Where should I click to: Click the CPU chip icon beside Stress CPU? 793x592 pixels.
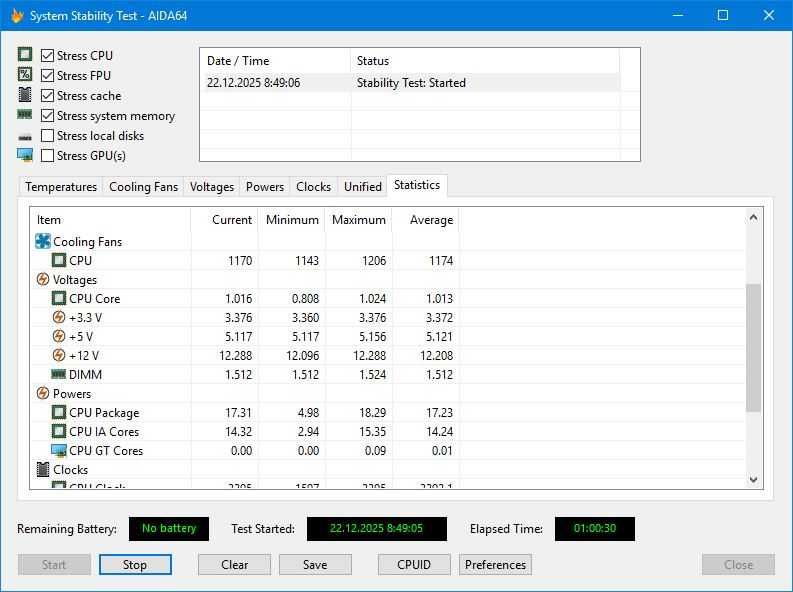(x=25, y=54)
